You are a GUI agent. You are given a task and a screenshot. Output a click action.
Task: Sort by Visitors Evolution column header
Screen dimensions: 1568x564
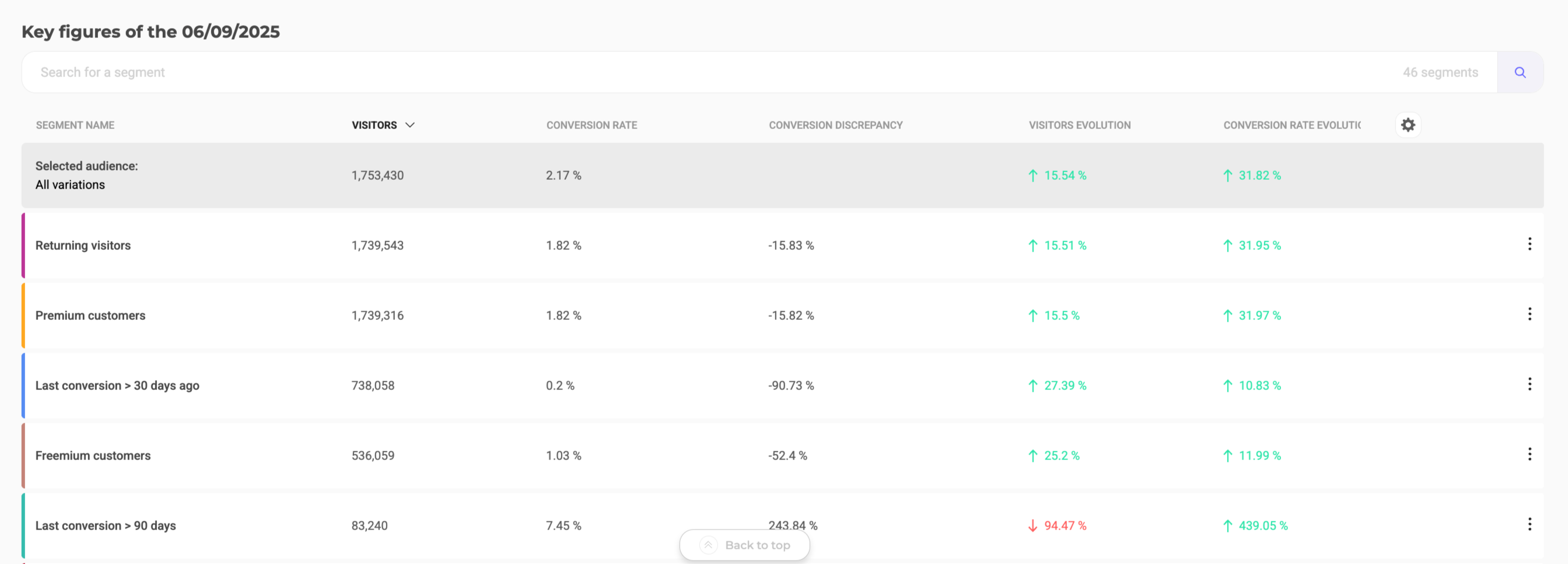coord(1079,125)
